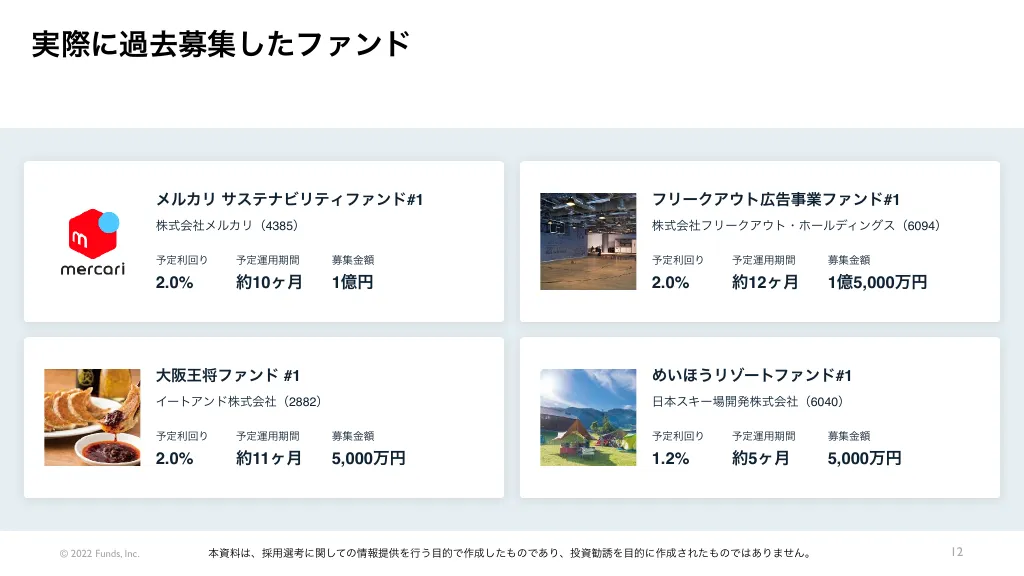The width and height of the screenshot is (1024, 576).
Task: Click the 約12ヶ月 period value
Action: (765, 282)
